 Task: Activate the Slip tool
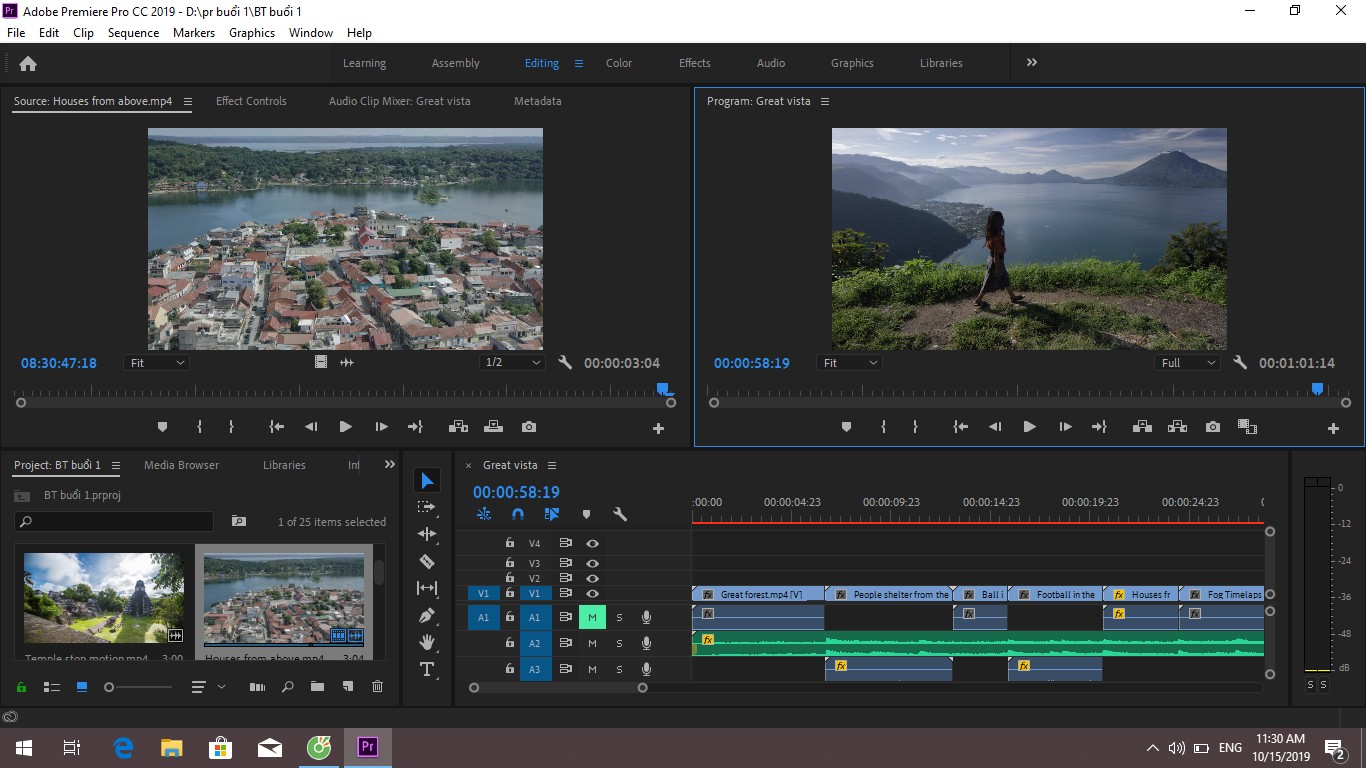427,589
